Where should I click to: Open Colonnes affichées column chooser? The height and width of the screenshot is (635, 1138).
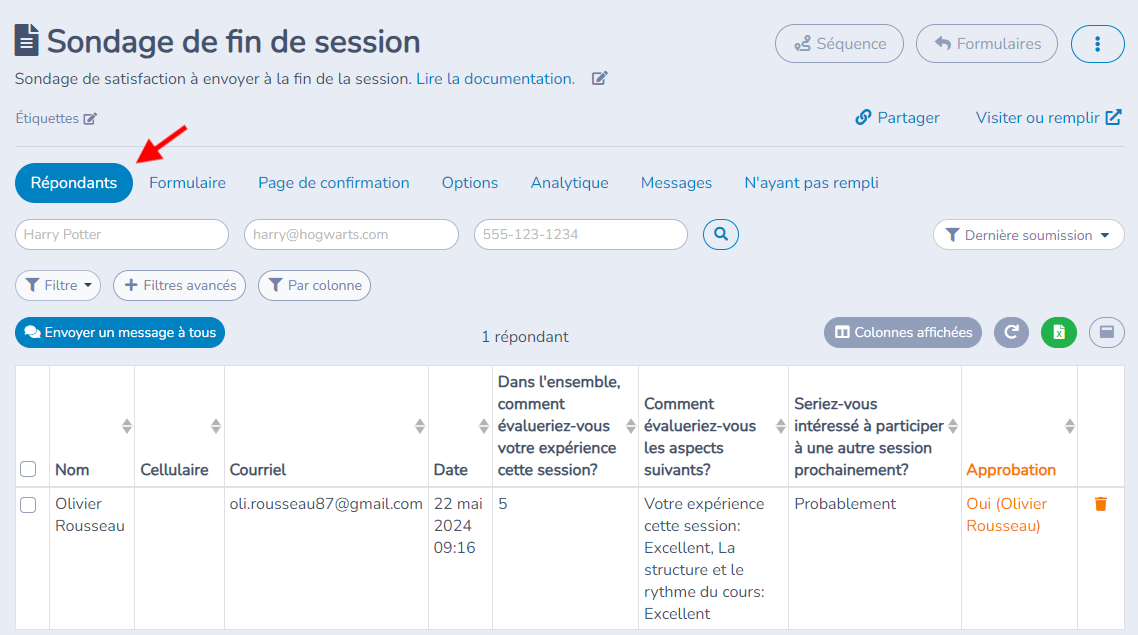pyautogui.click(x=903, y=332)
